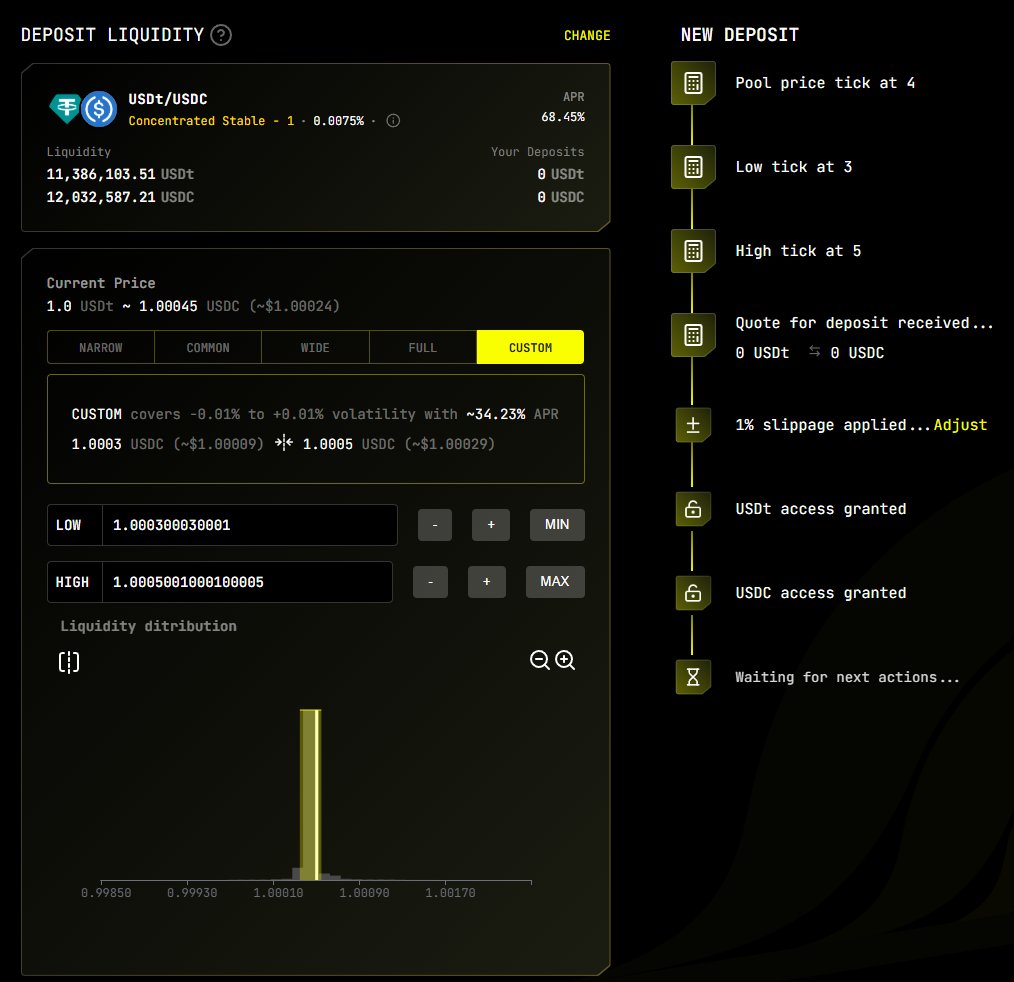This screenshot has height=982, width=1014.
Task: Click the '1.00045 USDC' current price value
Action: point(189,306)
